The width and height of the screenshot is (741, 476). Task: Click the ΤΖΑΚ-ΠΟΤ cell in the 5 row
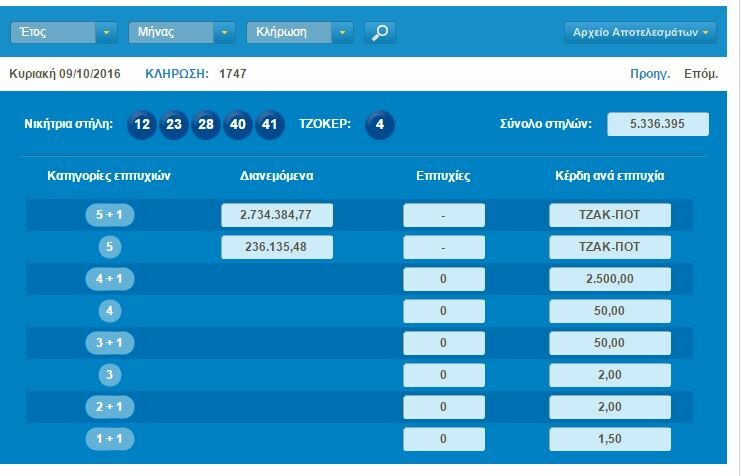610,247
